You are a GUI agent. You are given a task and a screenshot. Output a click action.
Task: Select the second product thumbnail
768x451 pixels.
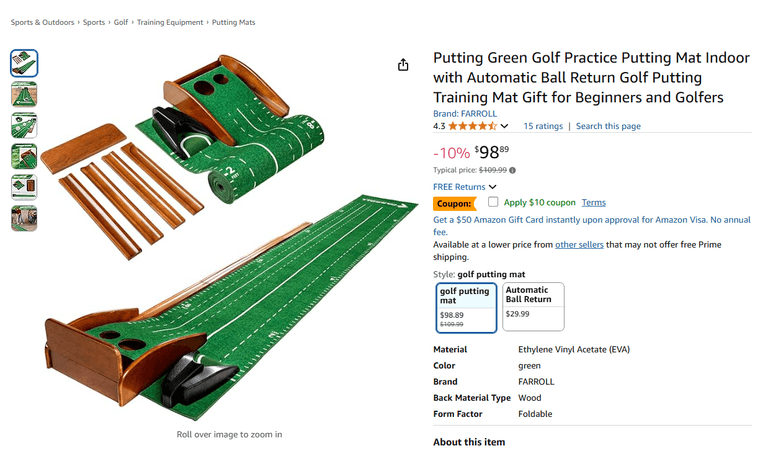[24, 94]
